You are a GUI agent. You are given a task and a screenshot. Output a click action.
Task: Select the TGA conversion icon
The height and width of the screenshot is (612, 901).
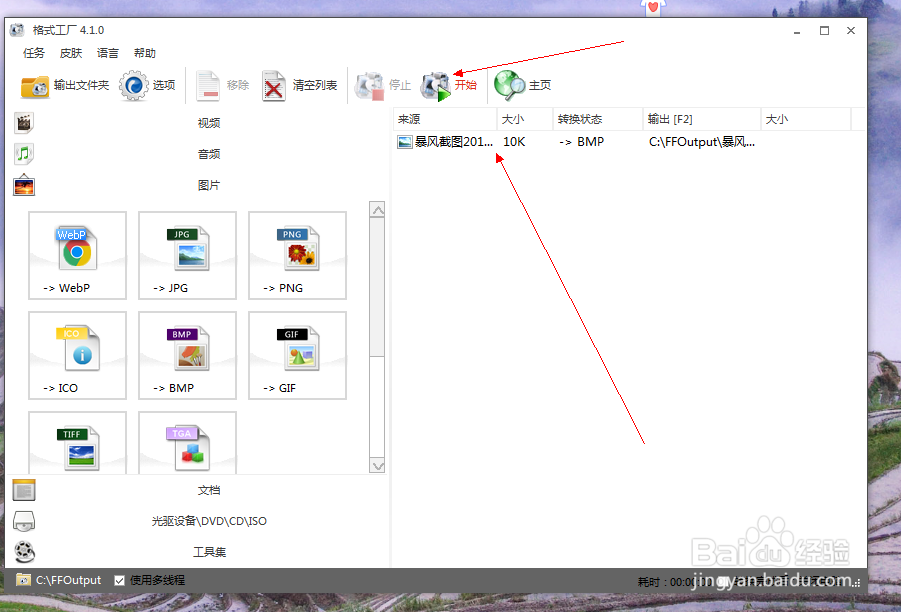(187, 443)
